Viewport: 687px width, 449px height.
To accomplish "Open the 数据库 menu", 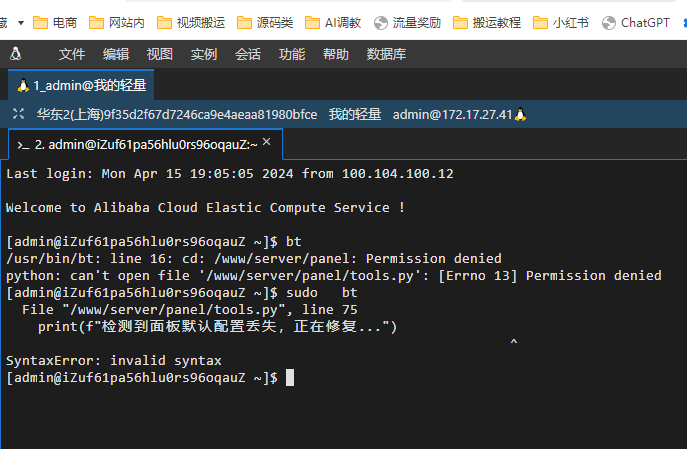I will coord(386,54).
